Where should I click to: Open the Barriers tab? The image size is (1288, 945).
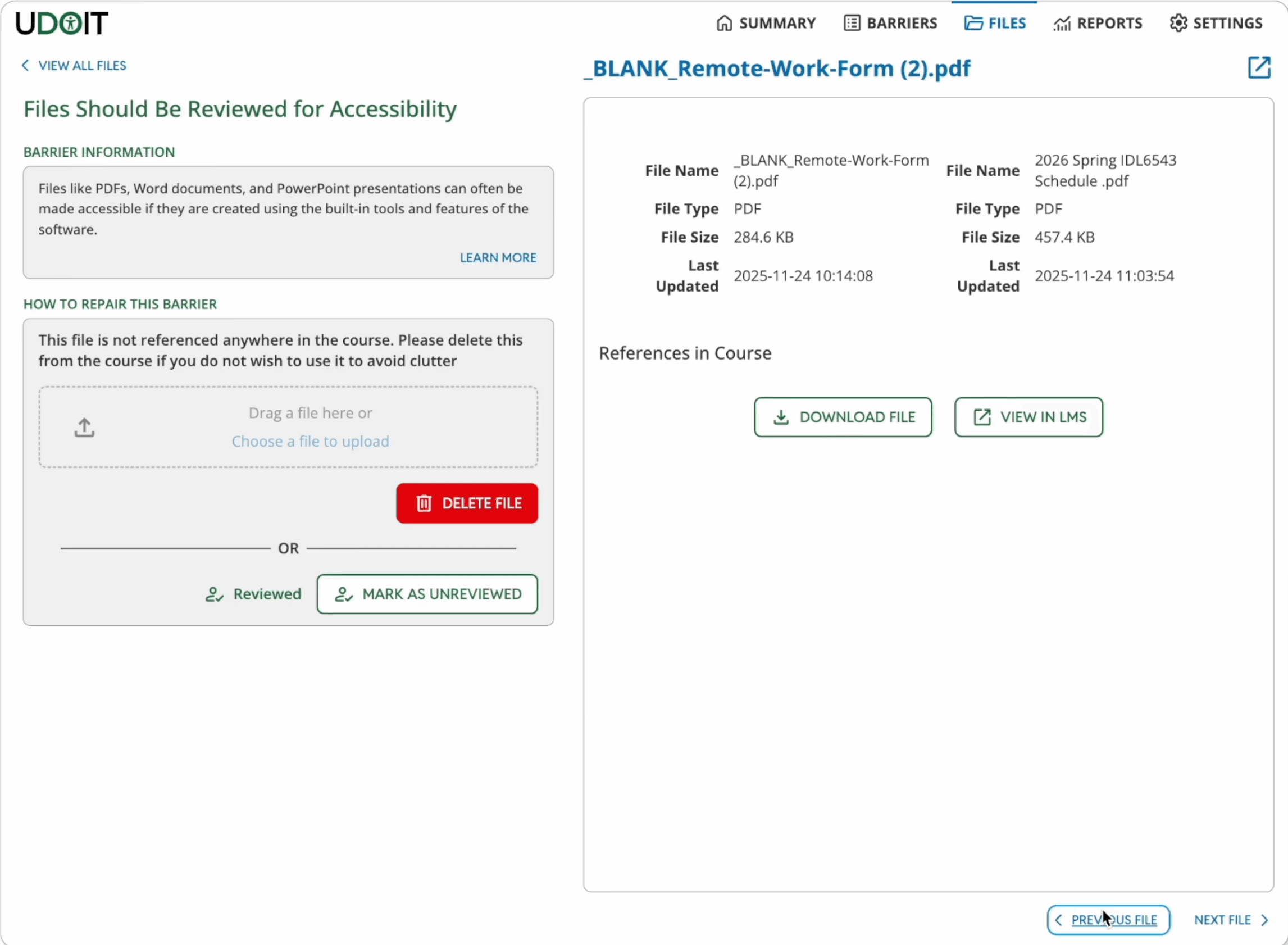point(890,24)
